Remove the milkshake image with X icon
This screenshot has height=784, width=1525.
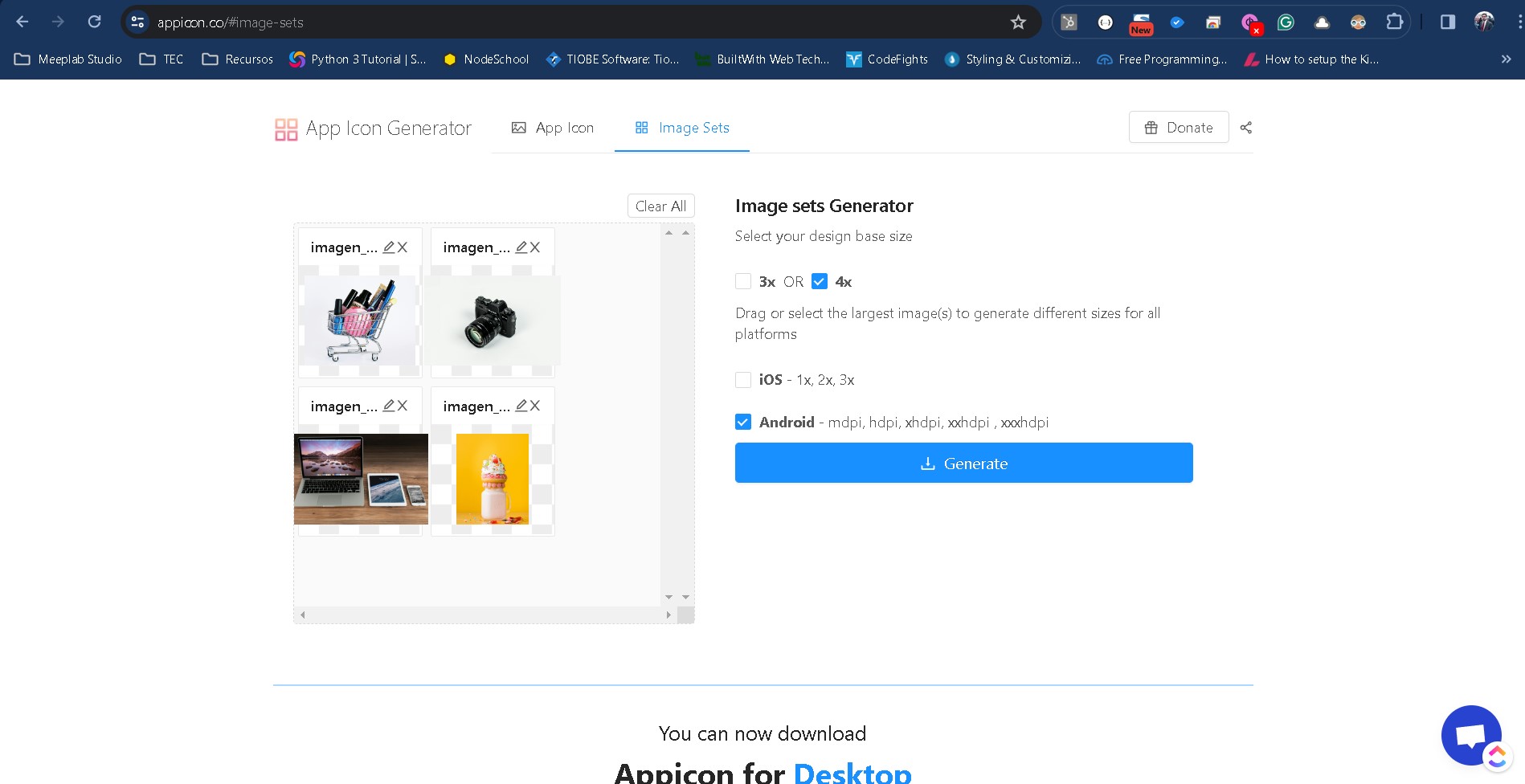pyautogui.click(x=535, y=406)
